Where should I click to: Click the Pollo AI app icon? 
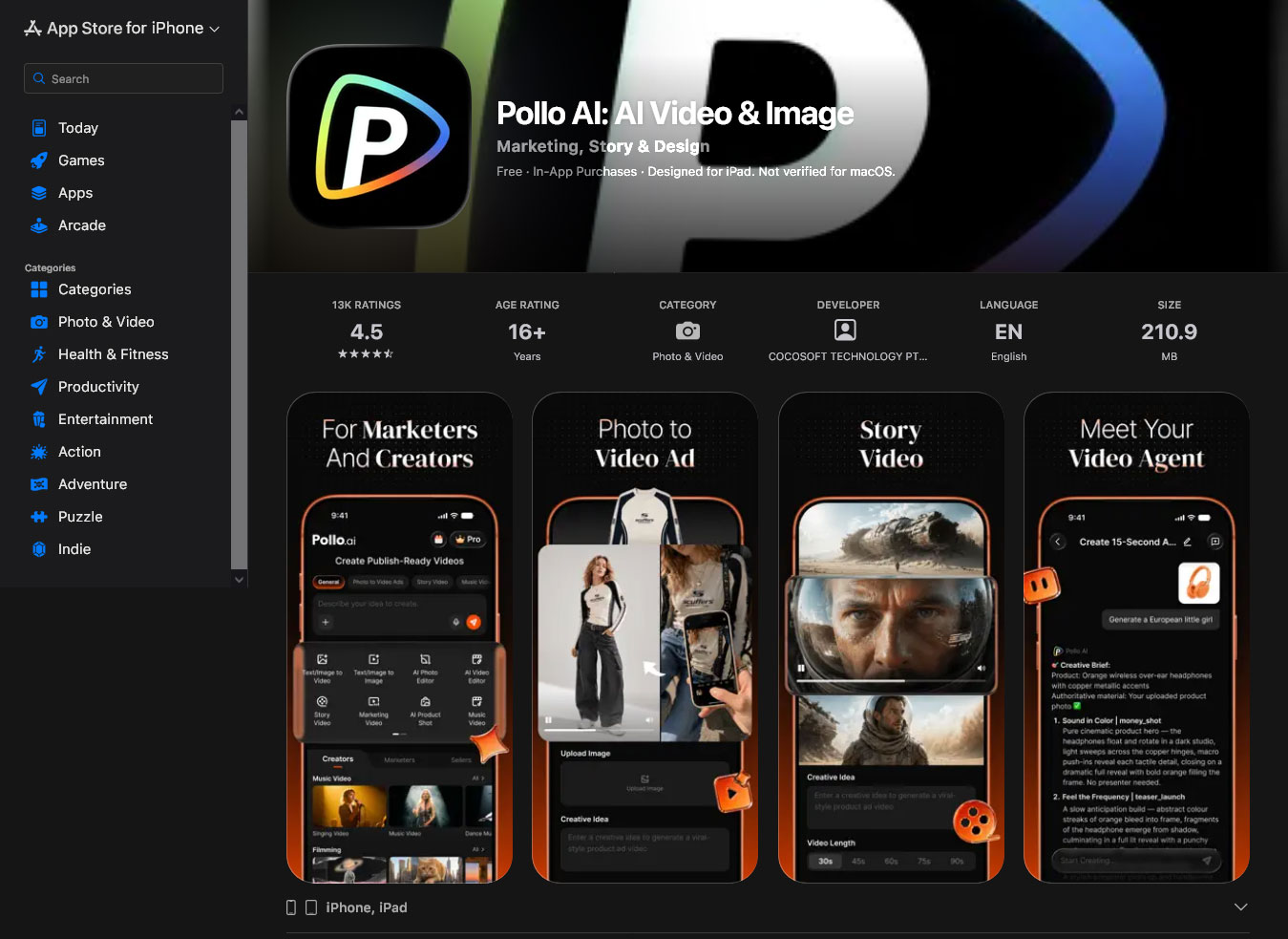379,137
